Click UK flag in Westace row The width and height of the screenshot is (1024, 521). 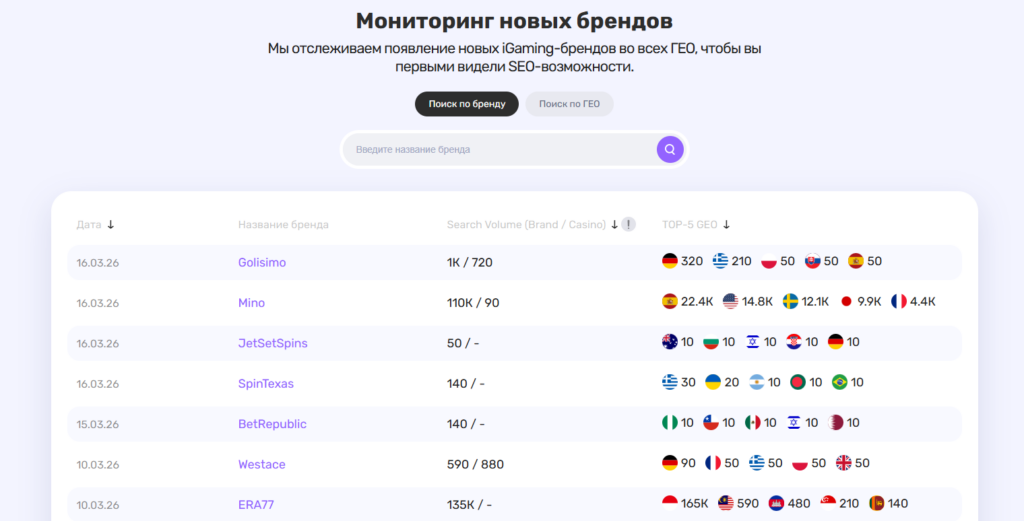(844, 463)
